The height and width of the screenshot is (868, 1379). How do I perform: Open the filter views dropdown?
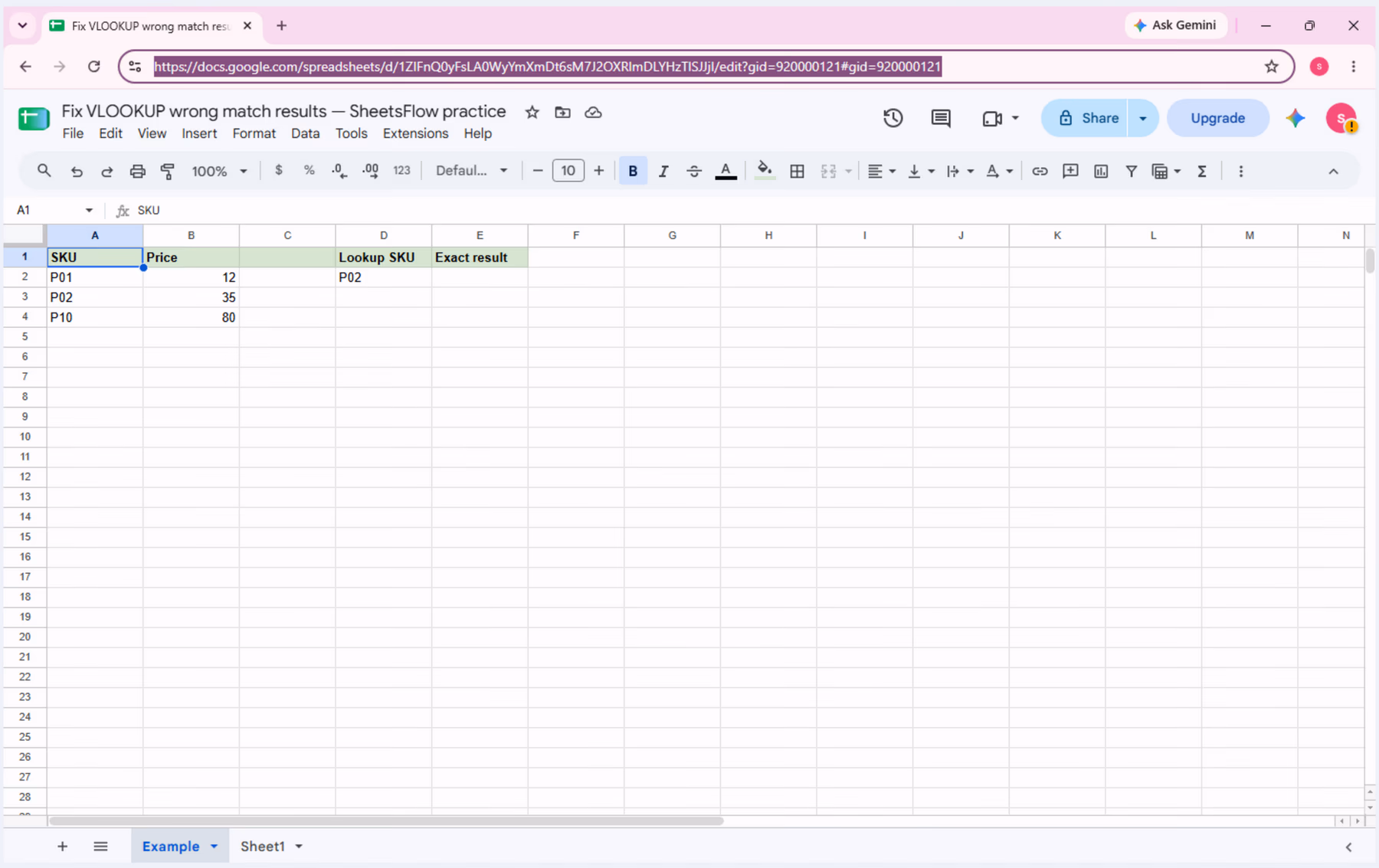point(1166,171)
